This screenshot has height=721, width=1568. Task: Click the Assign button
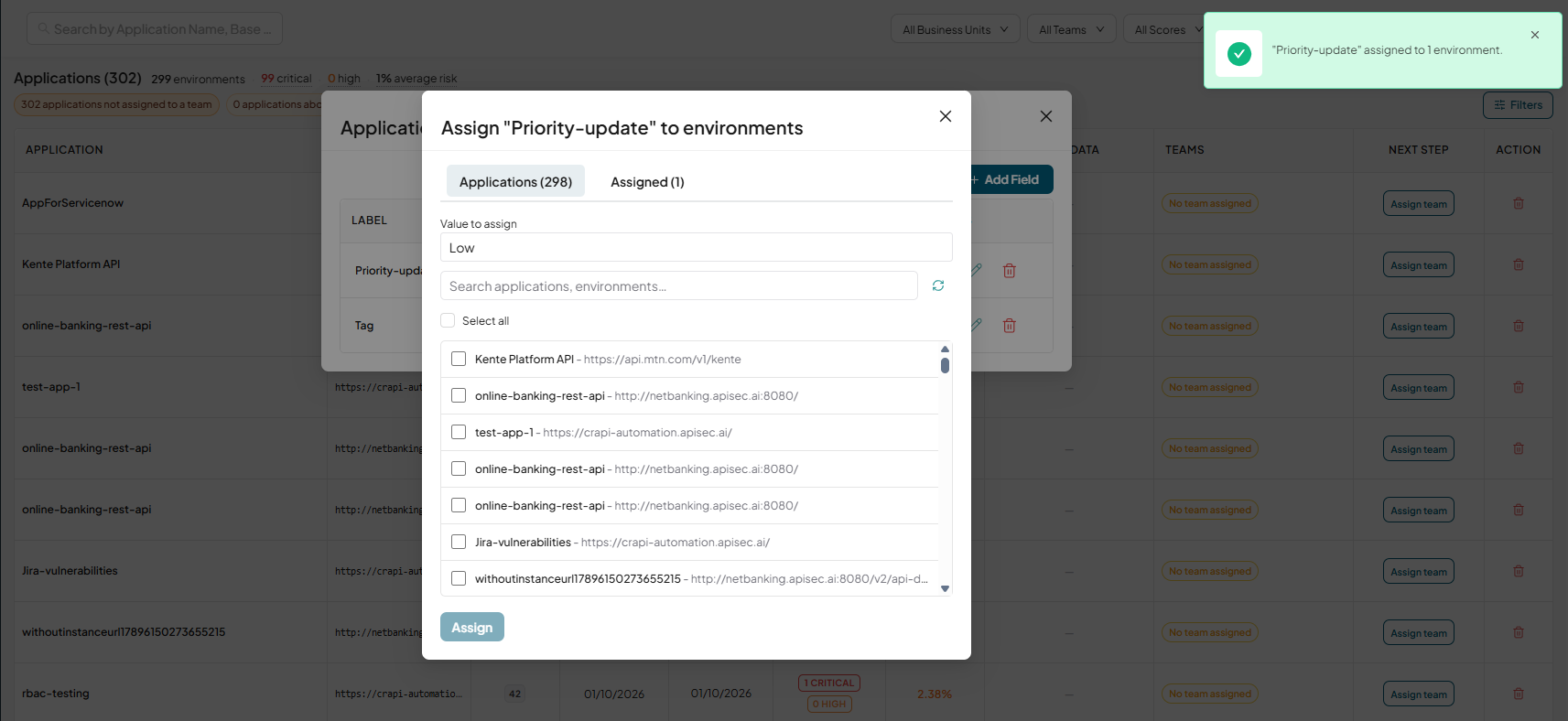click(x=472, y=627)
